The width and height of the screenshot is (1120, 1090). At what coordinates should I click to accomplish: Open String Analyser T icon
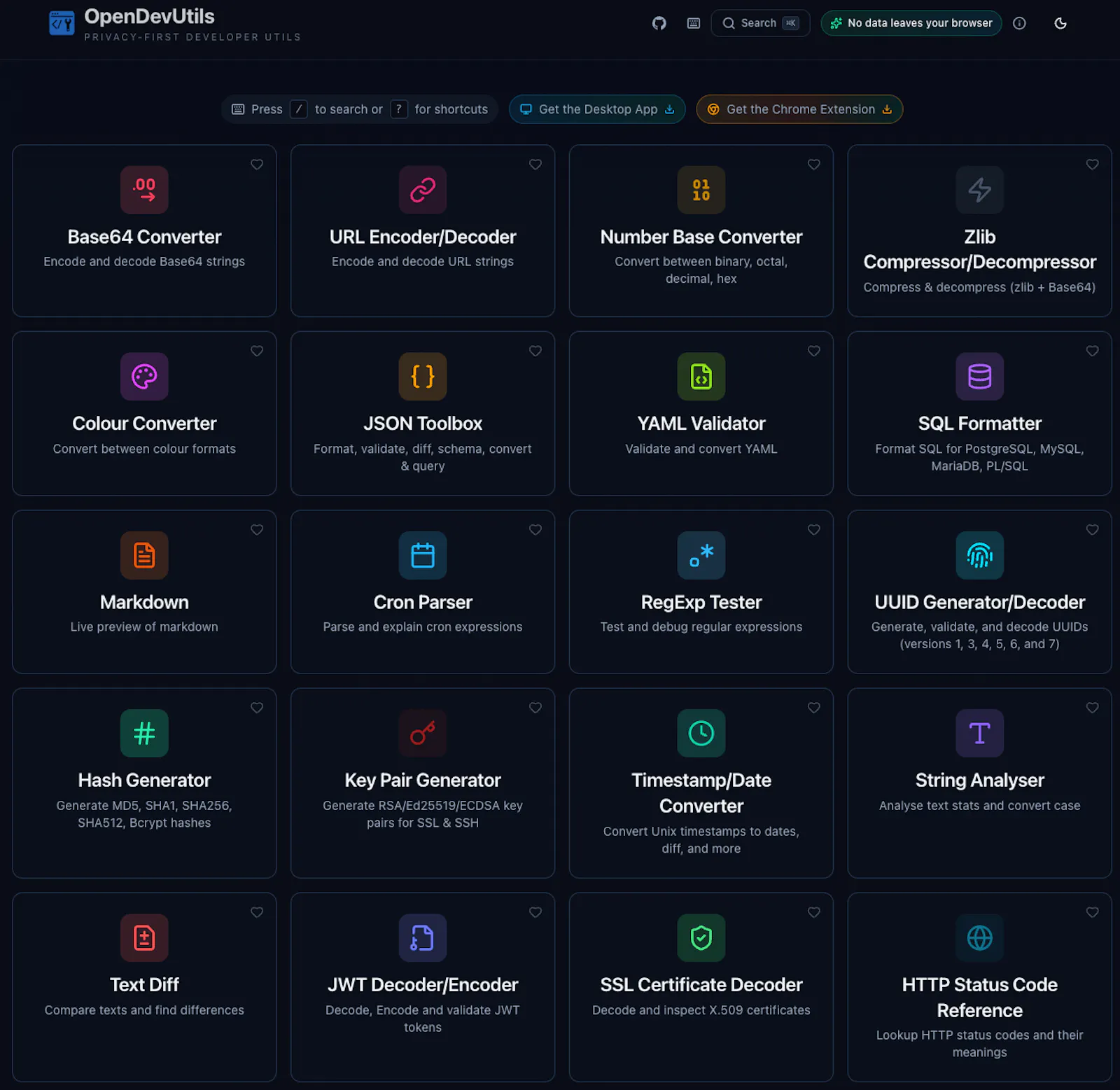click(980, 733)
